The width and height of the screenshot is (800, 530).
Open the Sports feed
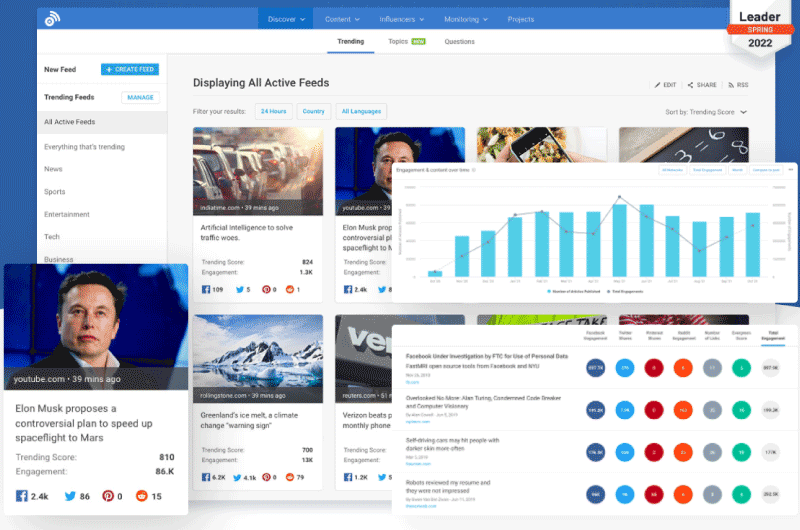(x=55, y=192)
